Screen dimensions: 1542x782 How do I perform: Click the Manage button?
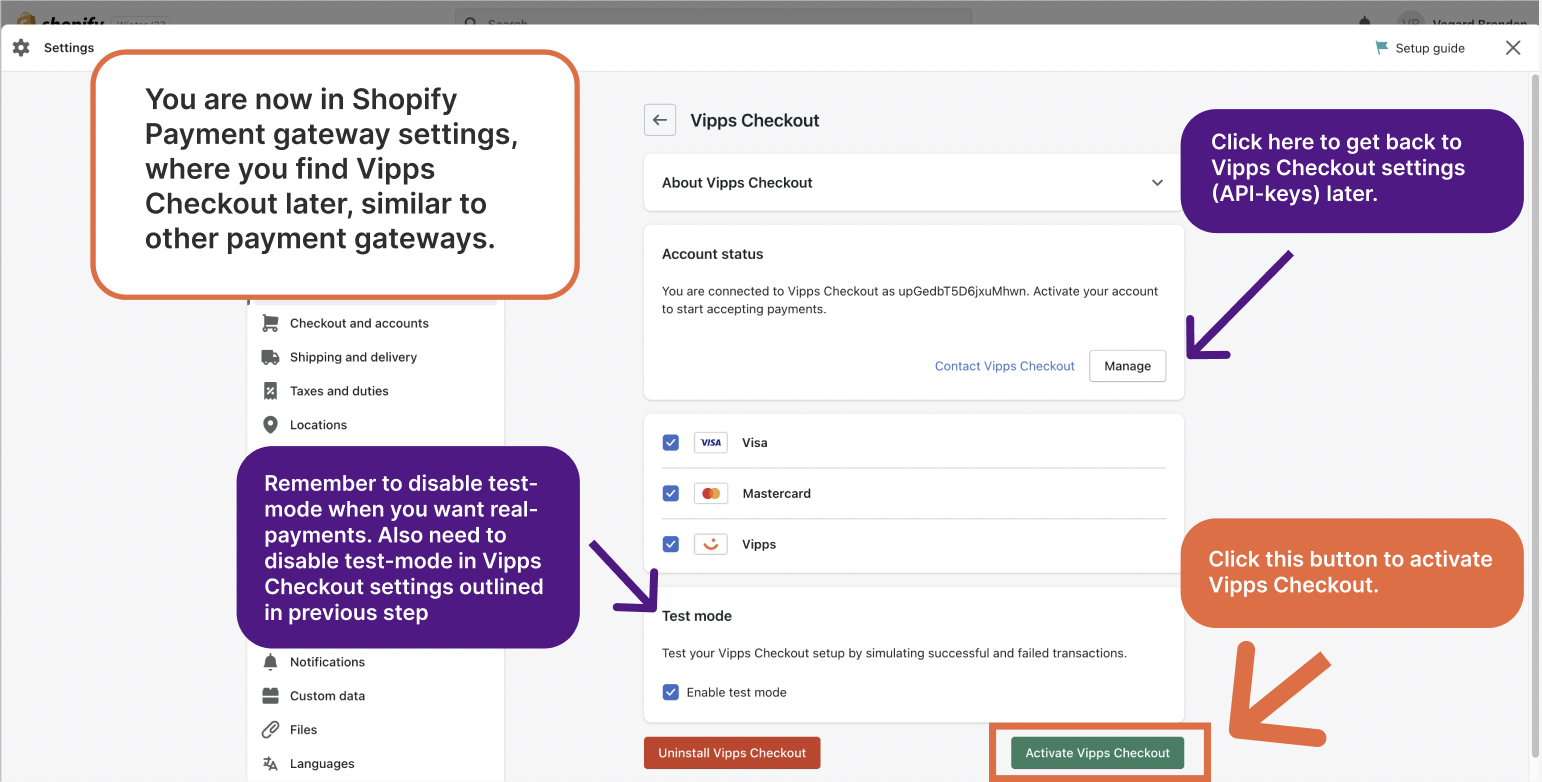[1127, 366]
